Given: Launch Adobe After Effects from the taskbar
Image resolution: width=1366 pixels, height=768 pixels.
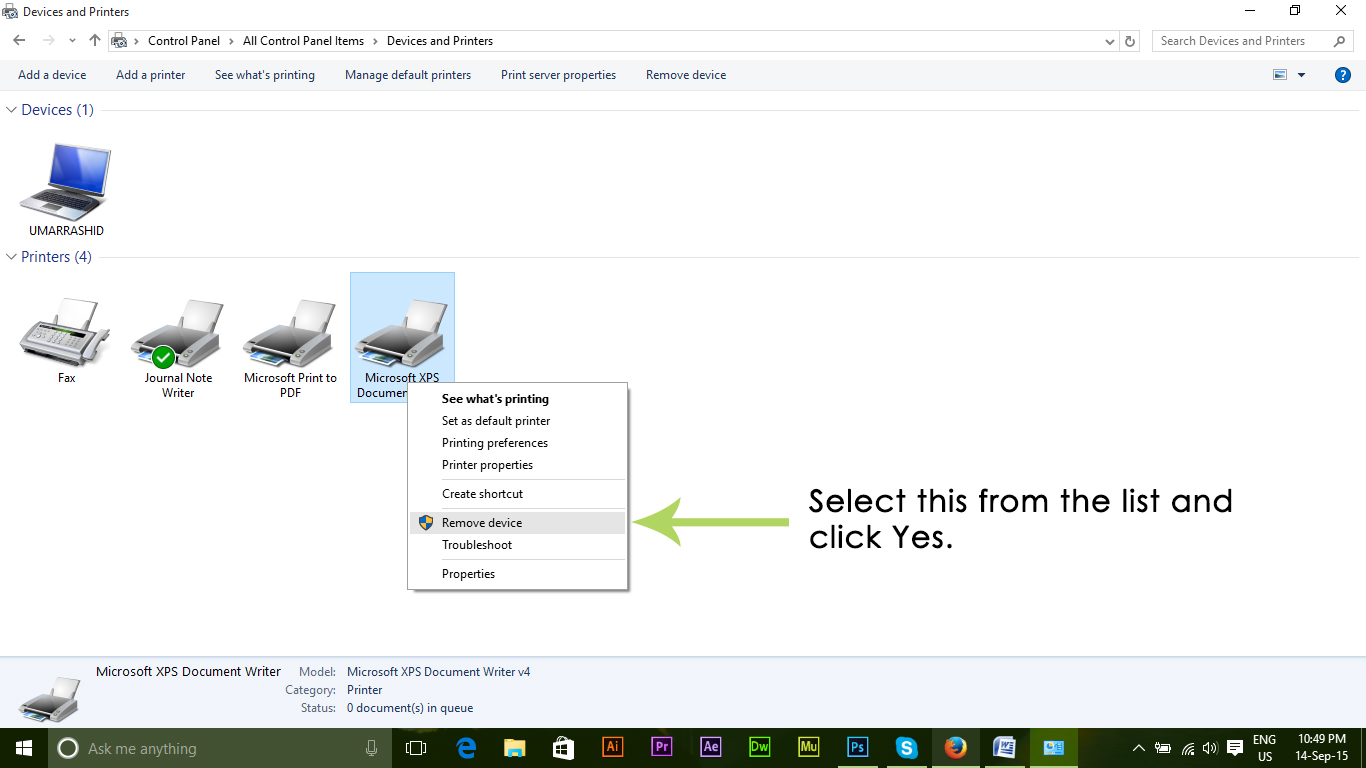Looking at the screenshot, I should click(x=711, y=748).
